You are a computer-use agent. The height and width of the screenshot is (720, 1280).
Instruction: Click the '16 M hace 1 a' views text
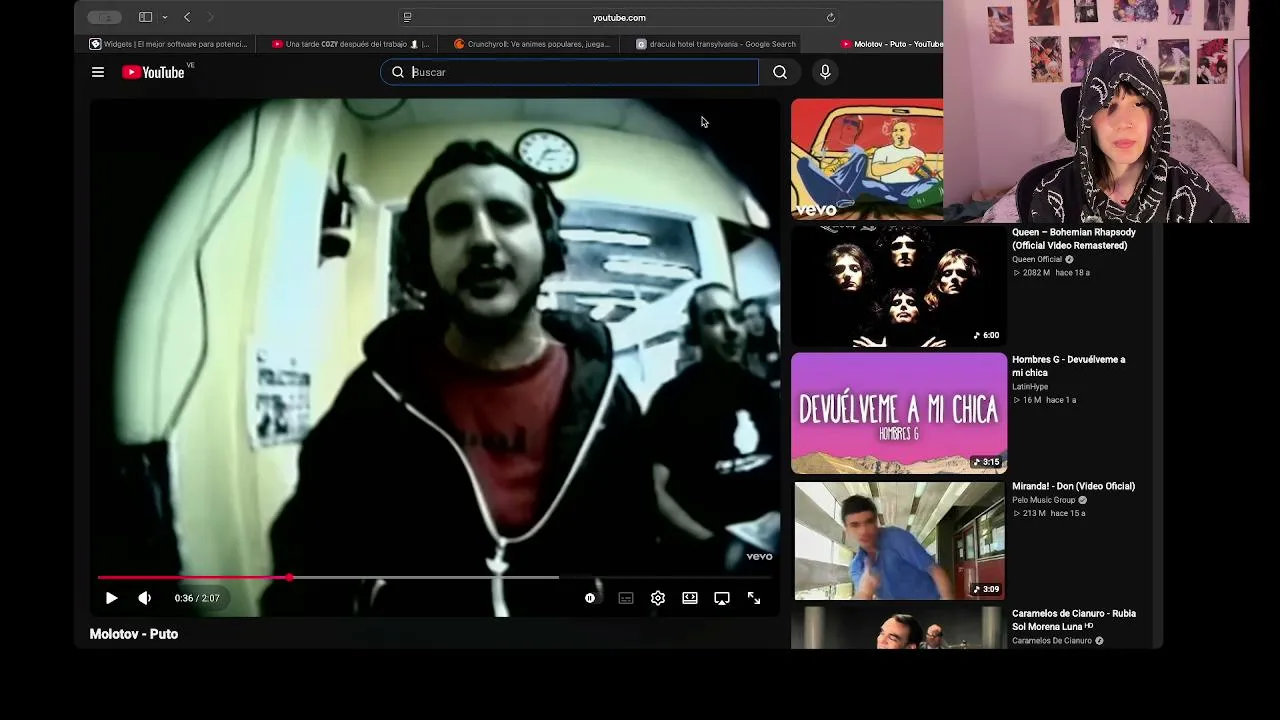[1045, 400]
